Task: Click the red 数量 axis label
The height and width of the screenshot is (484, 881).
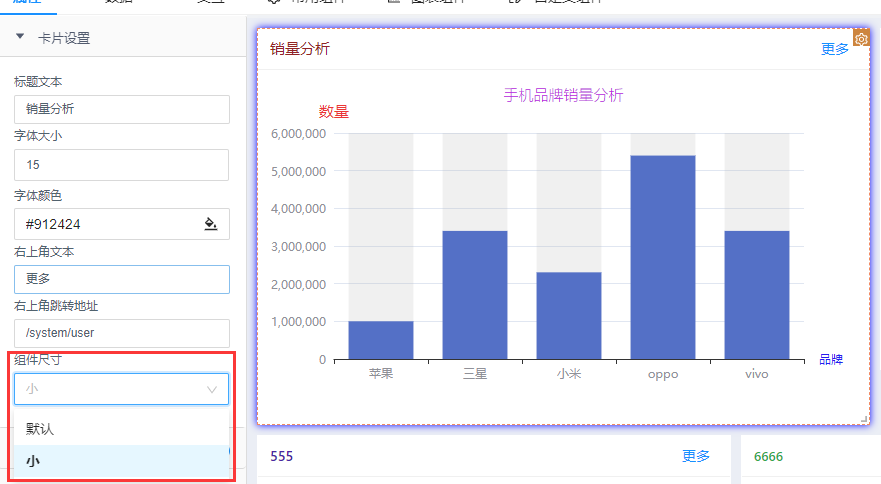Action: (334, 112)
